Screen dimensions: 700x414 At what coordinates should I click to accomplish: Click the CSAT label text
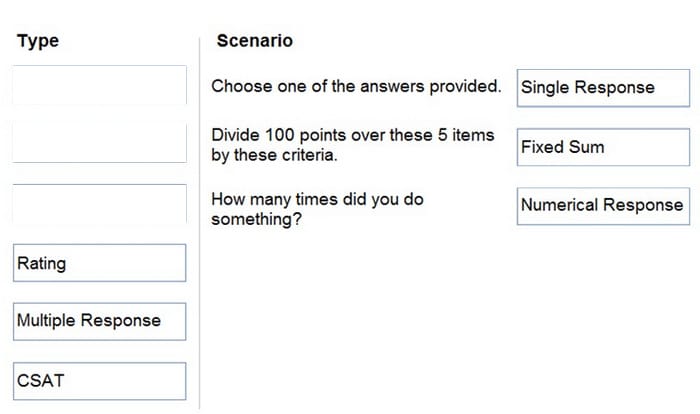[x=41, y=381]
